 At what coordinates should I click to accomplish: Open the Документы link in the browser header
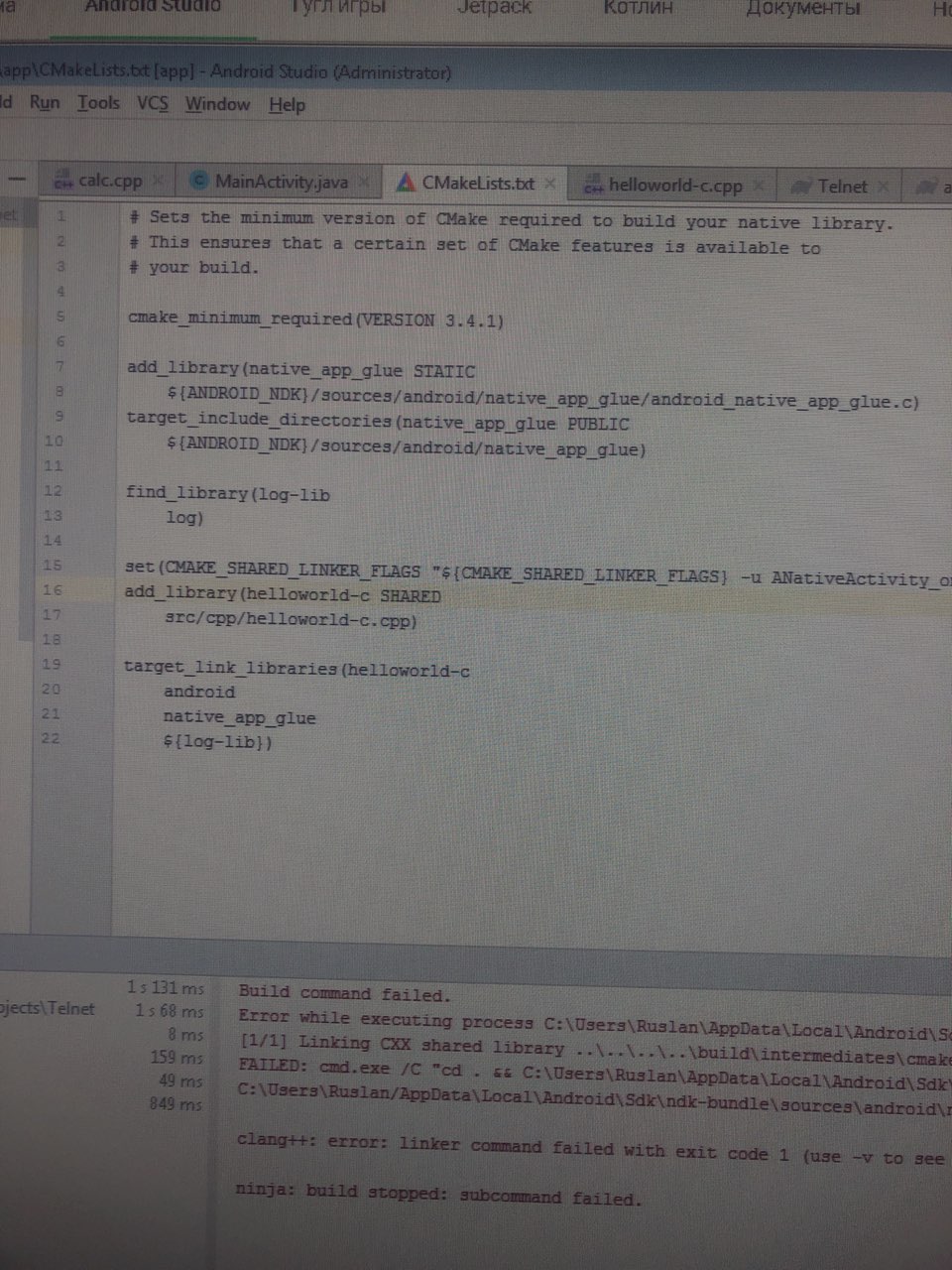click(x=802, y=9)
